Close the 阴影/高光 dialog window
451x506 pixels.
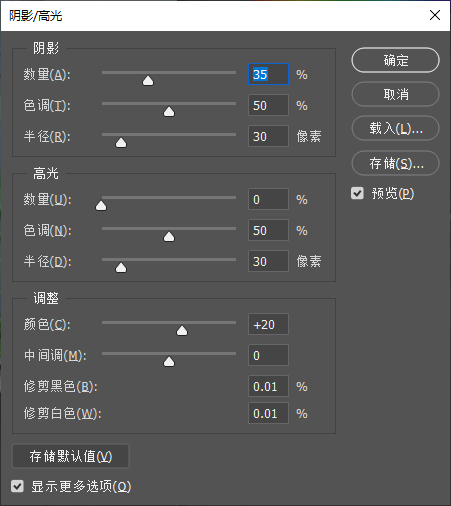tap(435, 15)
